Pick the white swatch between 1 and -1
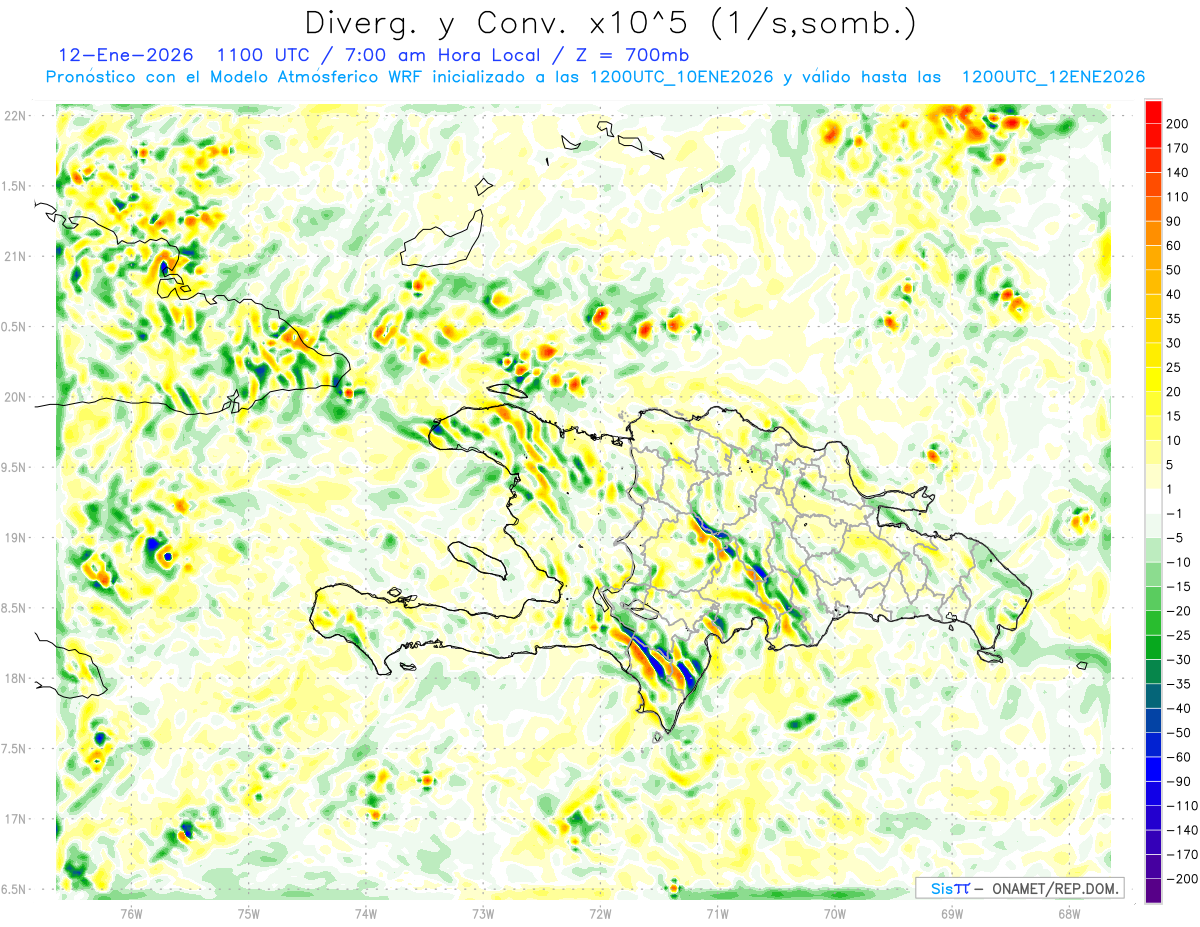Image resolution: width=1200 pixels, height=927 pixels. [x=1153, y=501]
